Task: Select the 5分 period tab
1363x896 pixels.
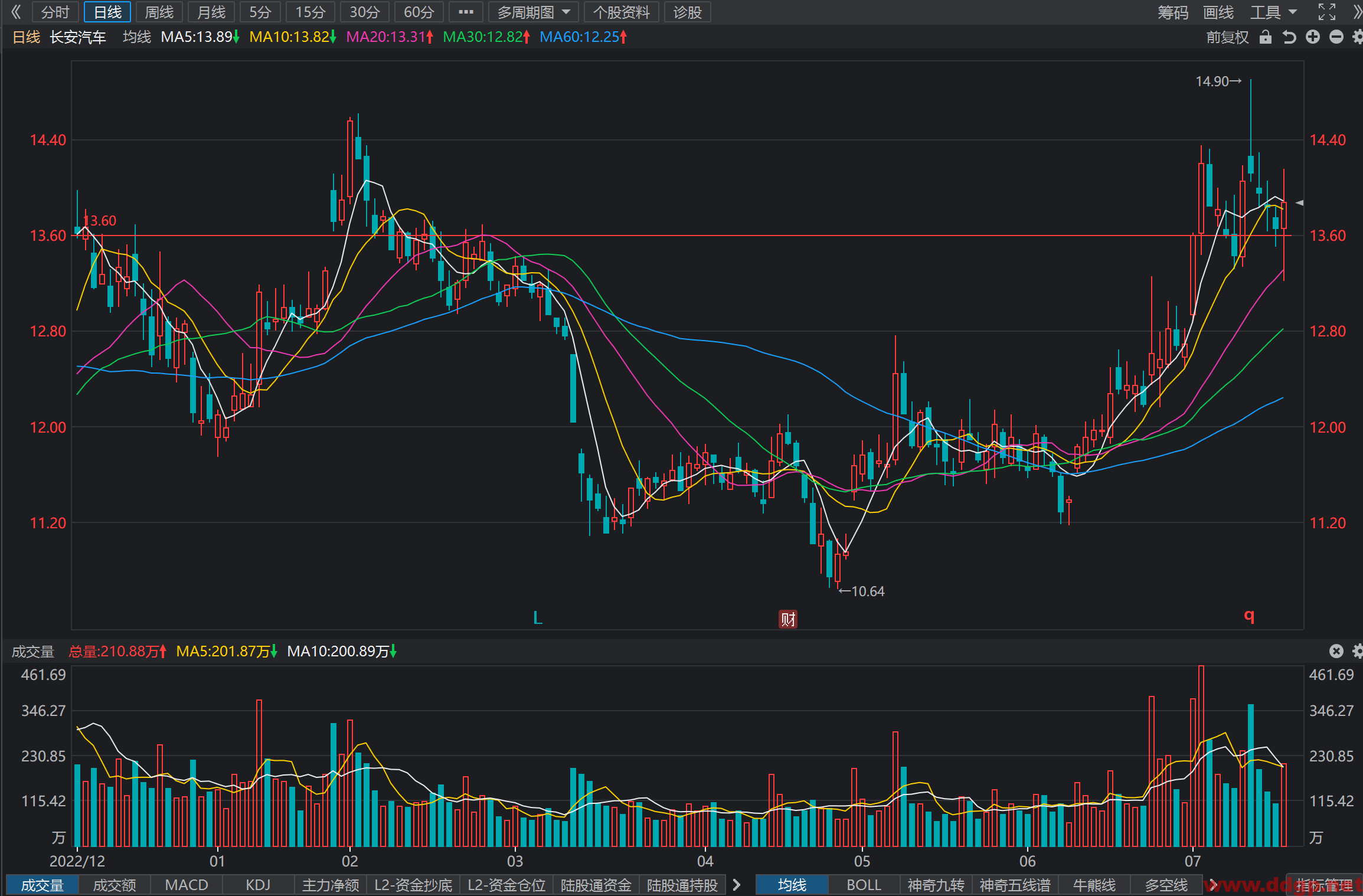Action: (x=260, y=12)
